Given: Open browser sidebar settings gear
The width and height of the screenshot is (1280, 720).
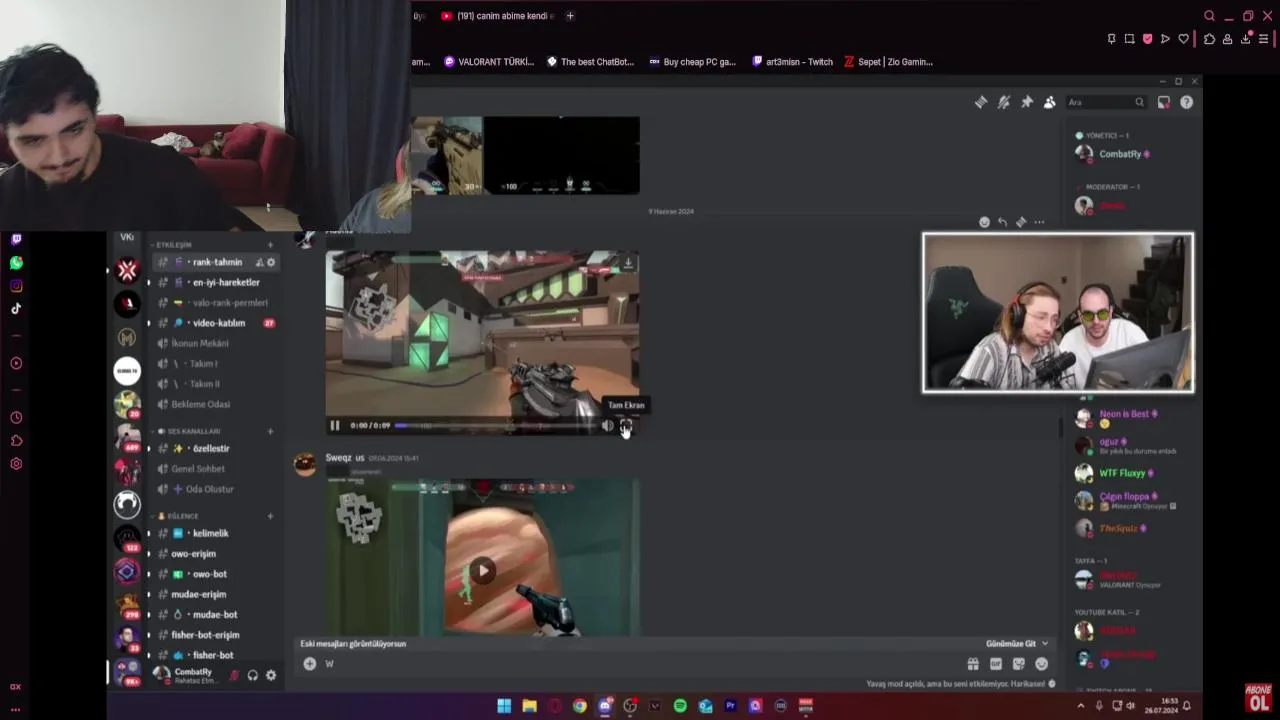Looking at the screenshot, I should (16, 464).
